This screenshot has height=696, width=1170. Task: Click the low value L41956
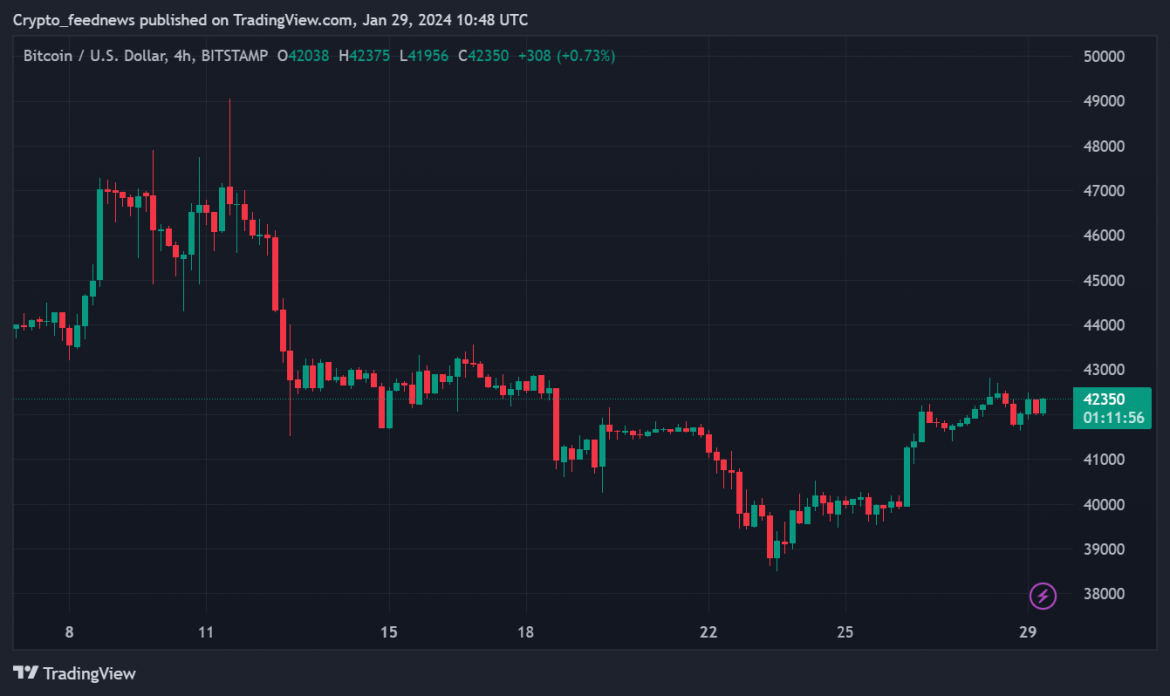(425, 56)
